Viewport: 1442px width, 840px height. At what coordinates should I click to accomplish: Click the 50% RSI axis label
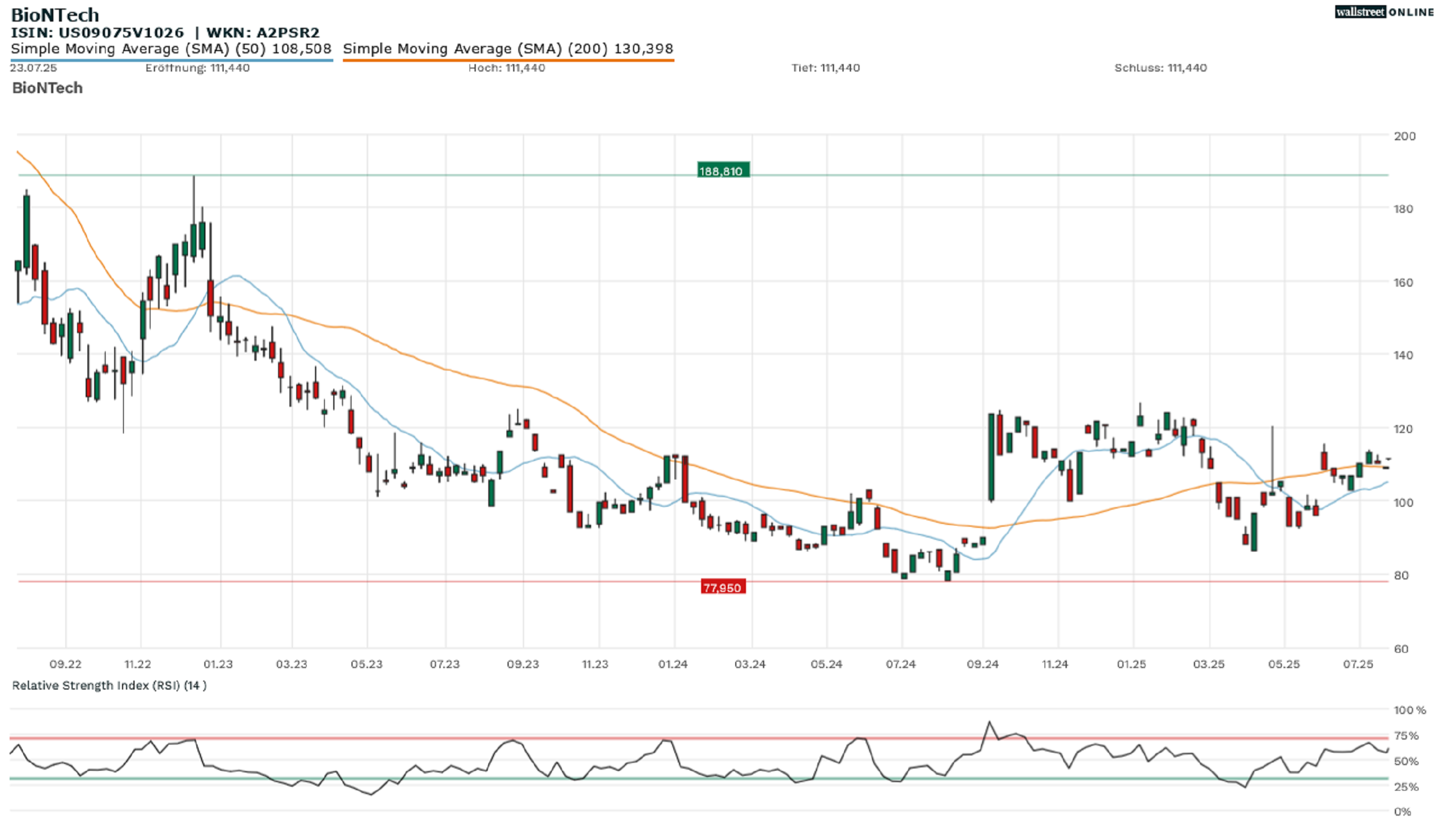pos(1406,762)
